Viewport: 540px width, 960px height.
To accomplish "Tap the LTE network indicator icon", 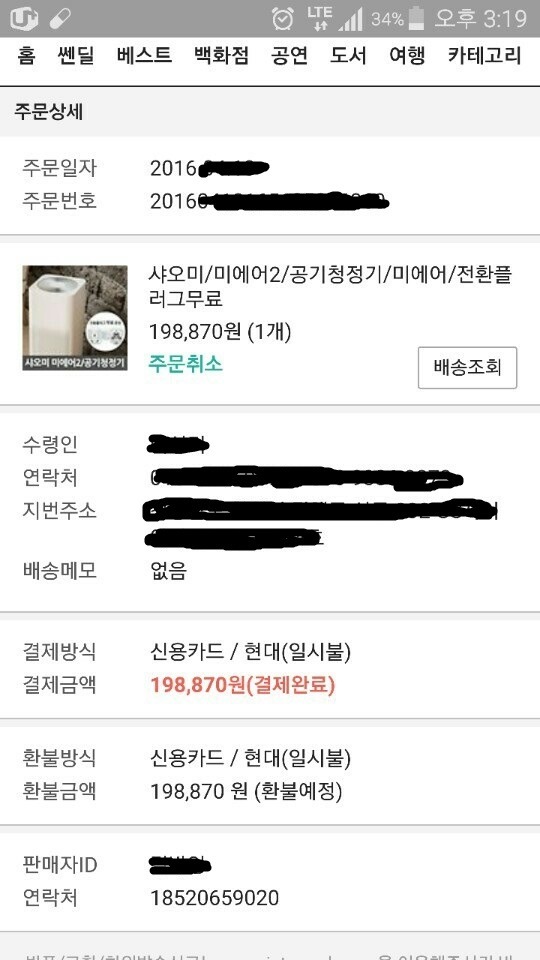I will coord(320,18).
